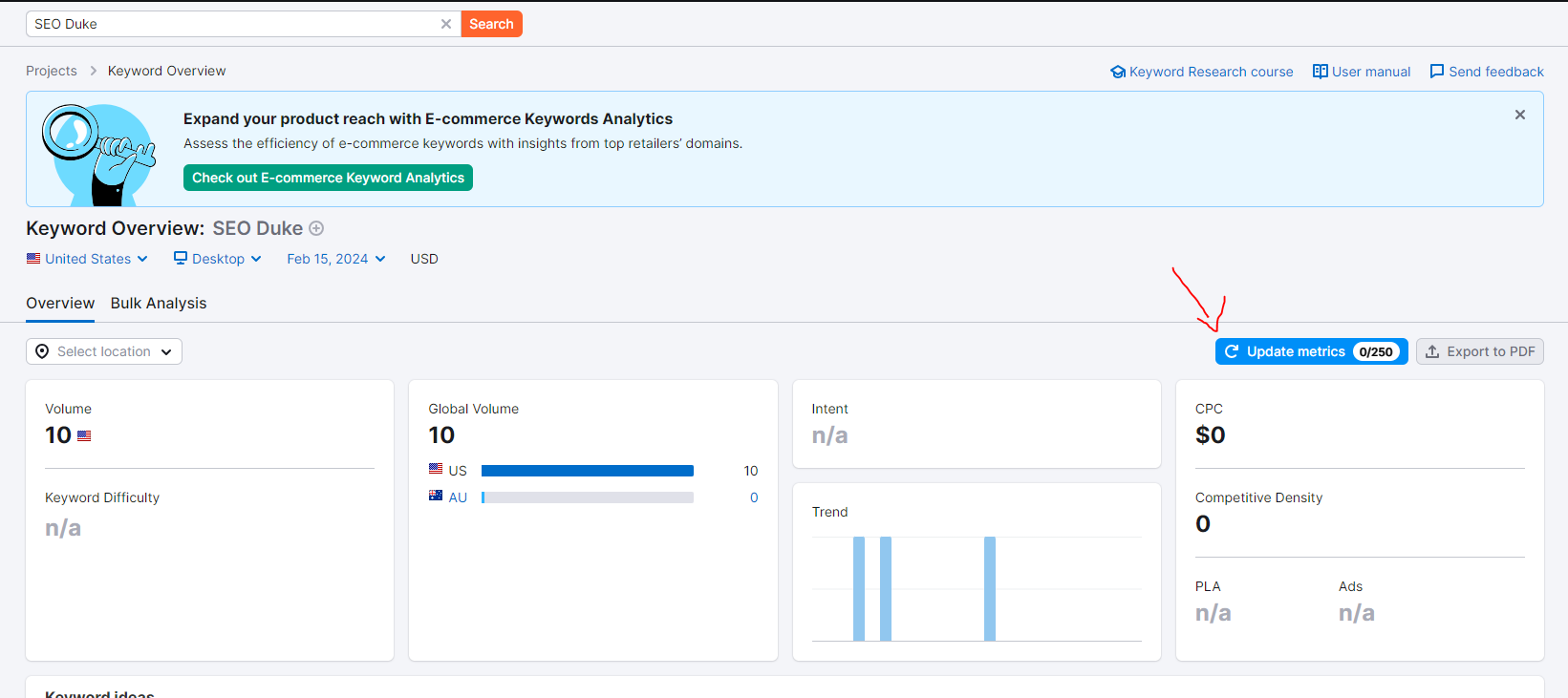Click the location pin icon
1568x698 pixels.
[42, 351]
